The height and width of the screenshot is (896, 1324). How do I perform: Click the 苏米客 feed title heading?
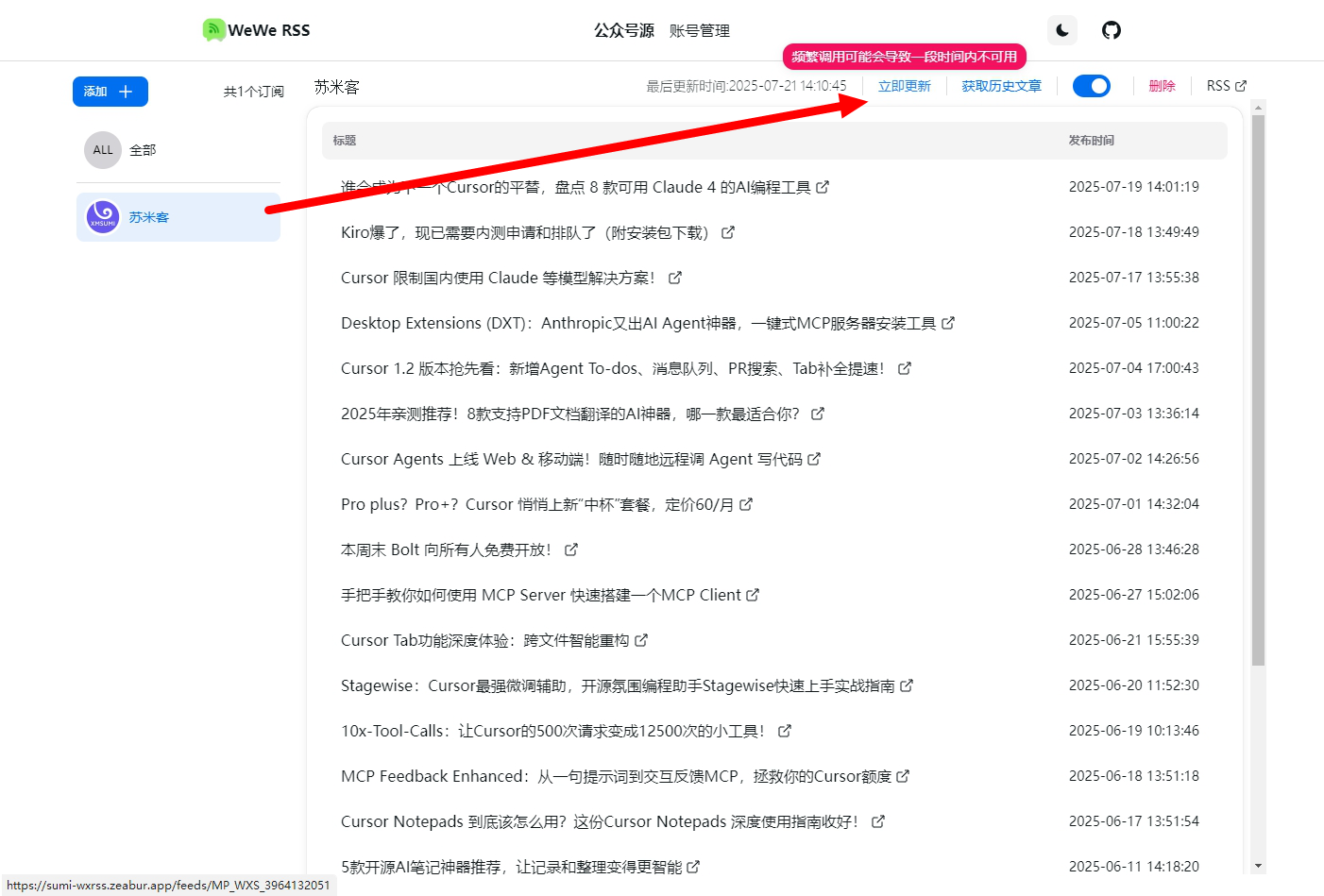[x=337, y=87]
